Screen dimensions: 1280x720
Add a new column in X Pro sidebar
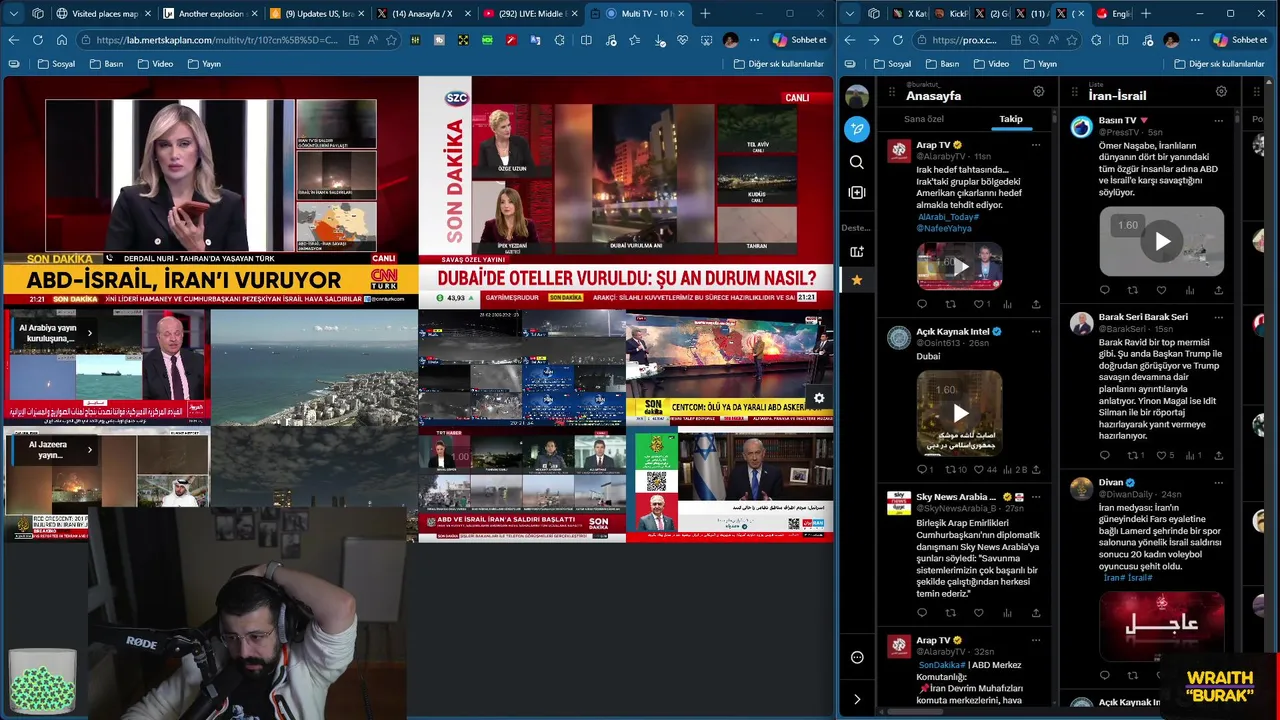[857, 192]
